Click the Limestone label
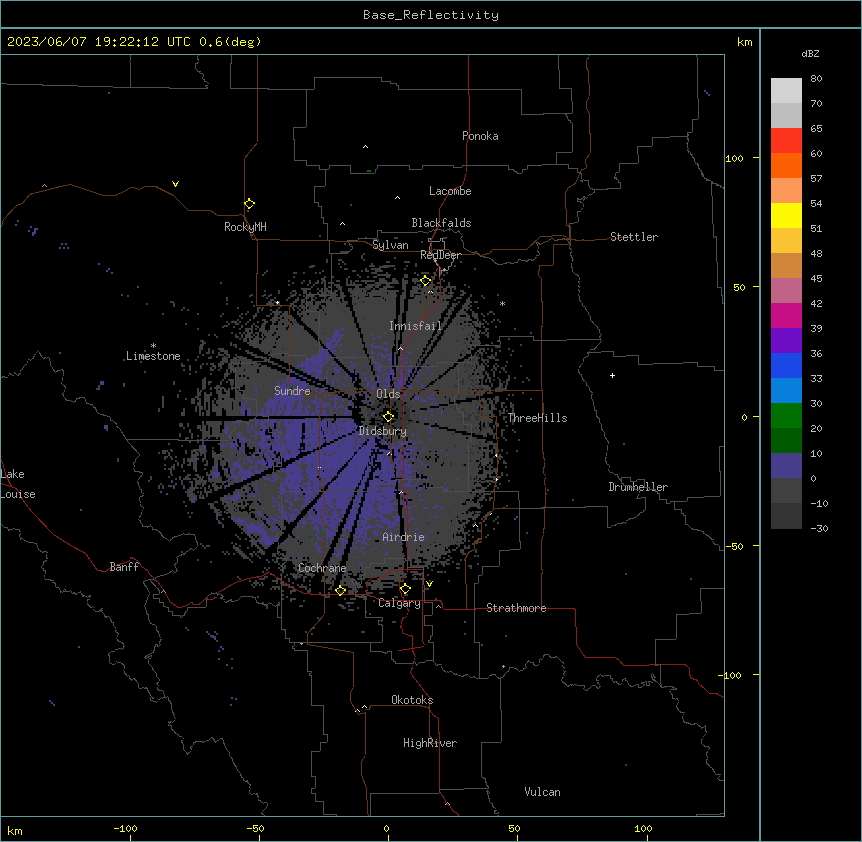Screen dimensions: 862x842 [x=153, y=356]
